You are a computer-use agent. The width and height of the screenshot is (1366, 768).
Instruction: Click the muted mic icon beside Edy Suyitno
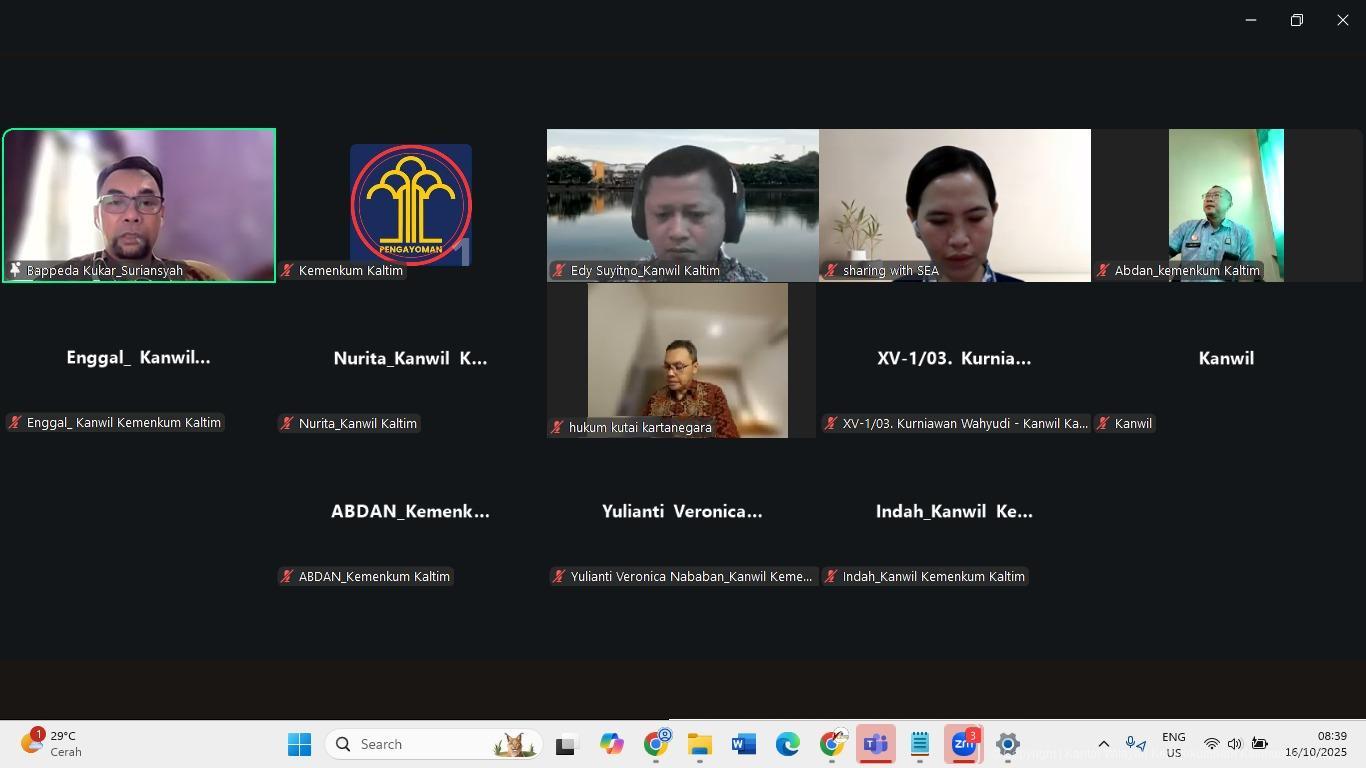(558, 270)
